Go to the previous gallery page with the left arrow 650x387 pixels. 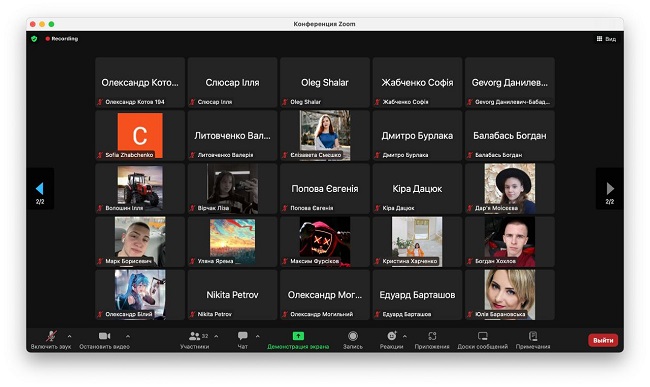pos(40,189)
